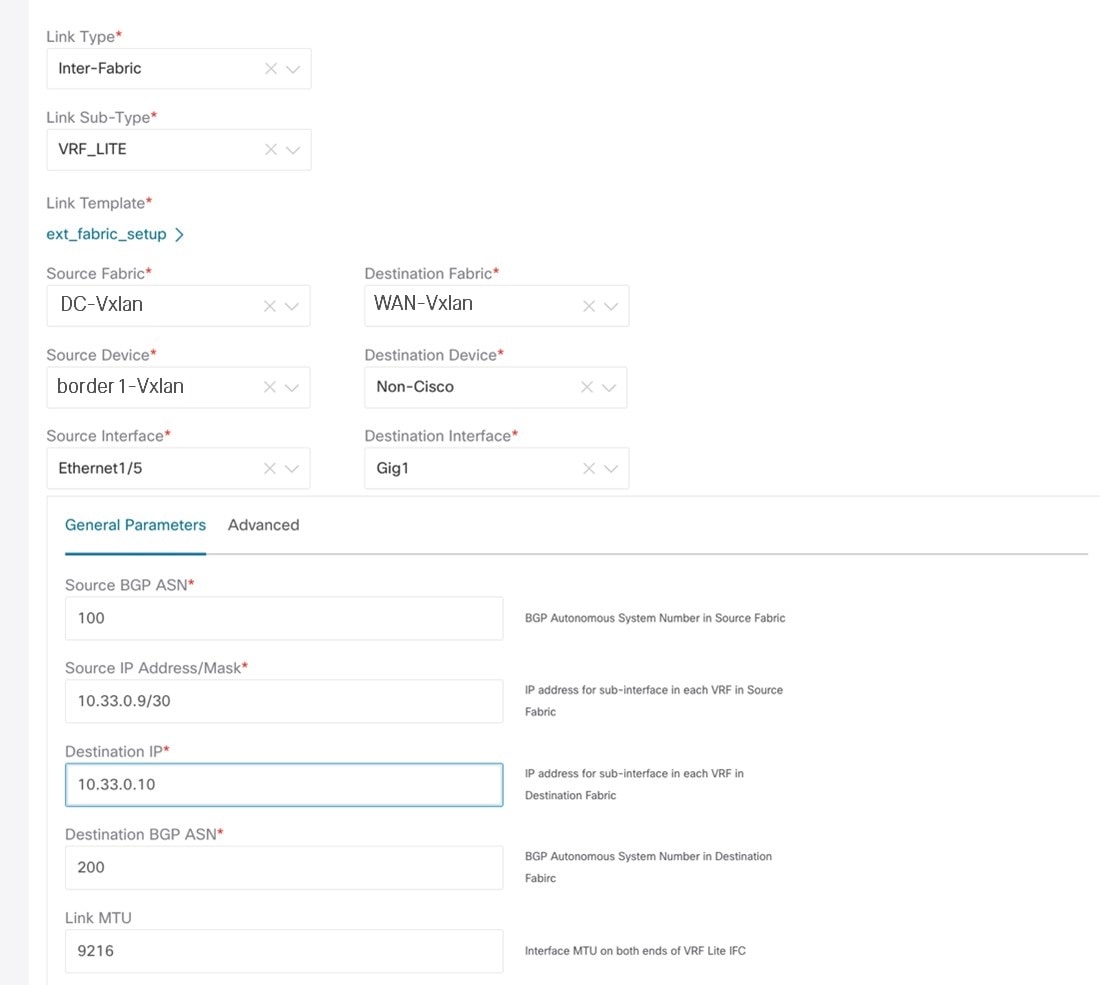Clear the Destination Interface Gig1 value
Viewport: 1100px width, 985px height.
click(x=589, y=468)
